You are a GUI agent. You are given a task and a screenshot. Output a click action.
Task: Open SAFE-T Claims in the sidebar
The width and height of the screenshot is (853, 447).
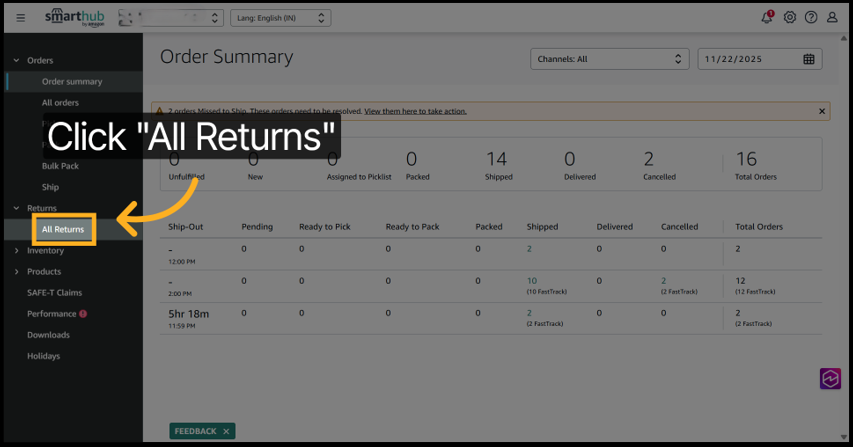pos(55,293)
